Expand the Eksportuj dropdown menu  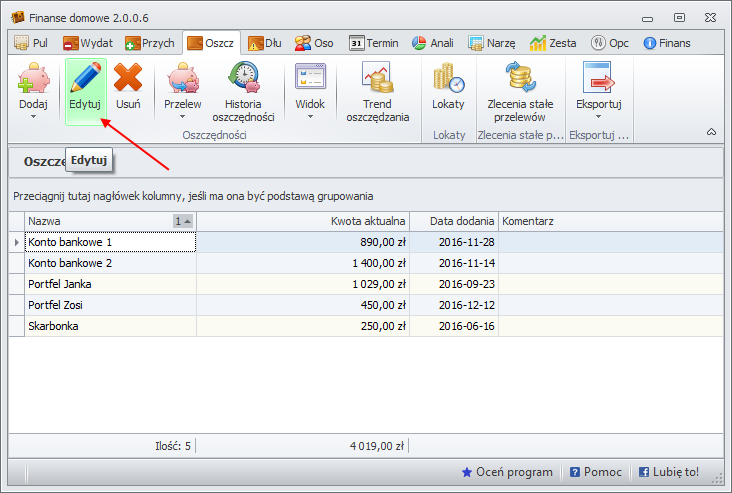599,91
